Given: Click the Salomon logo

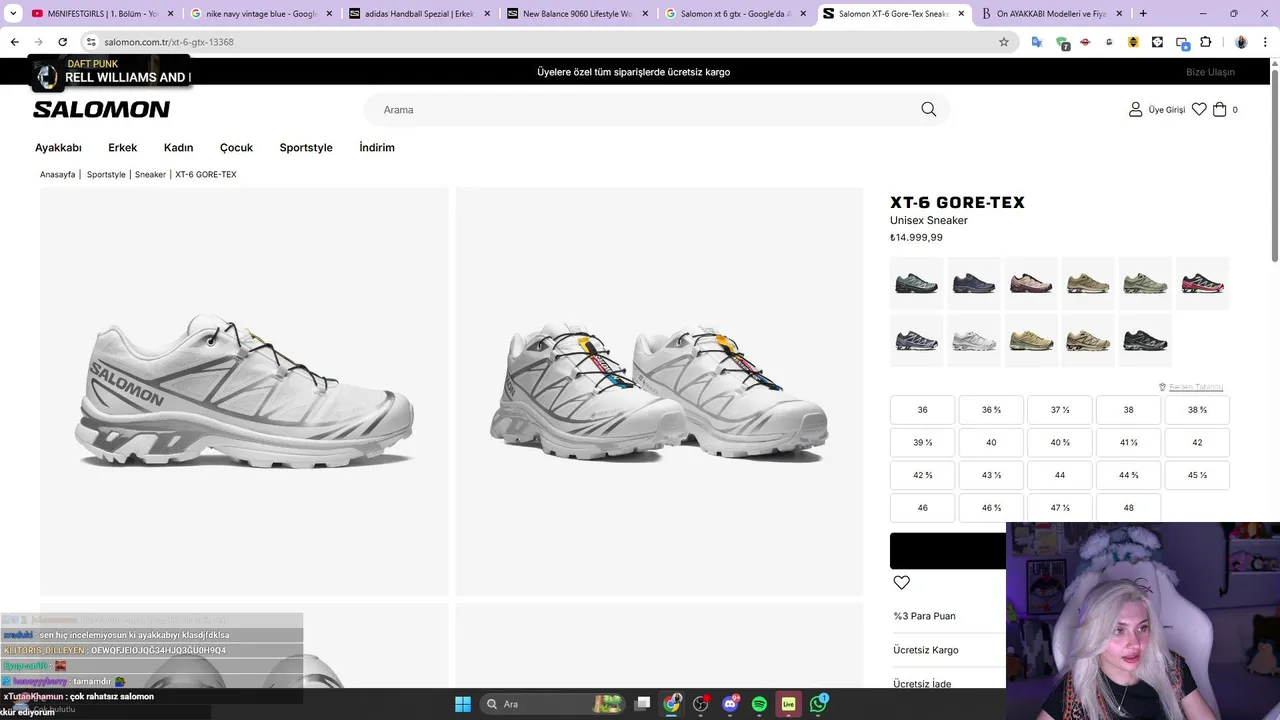Looking at the screenshot, I should 101,109.
